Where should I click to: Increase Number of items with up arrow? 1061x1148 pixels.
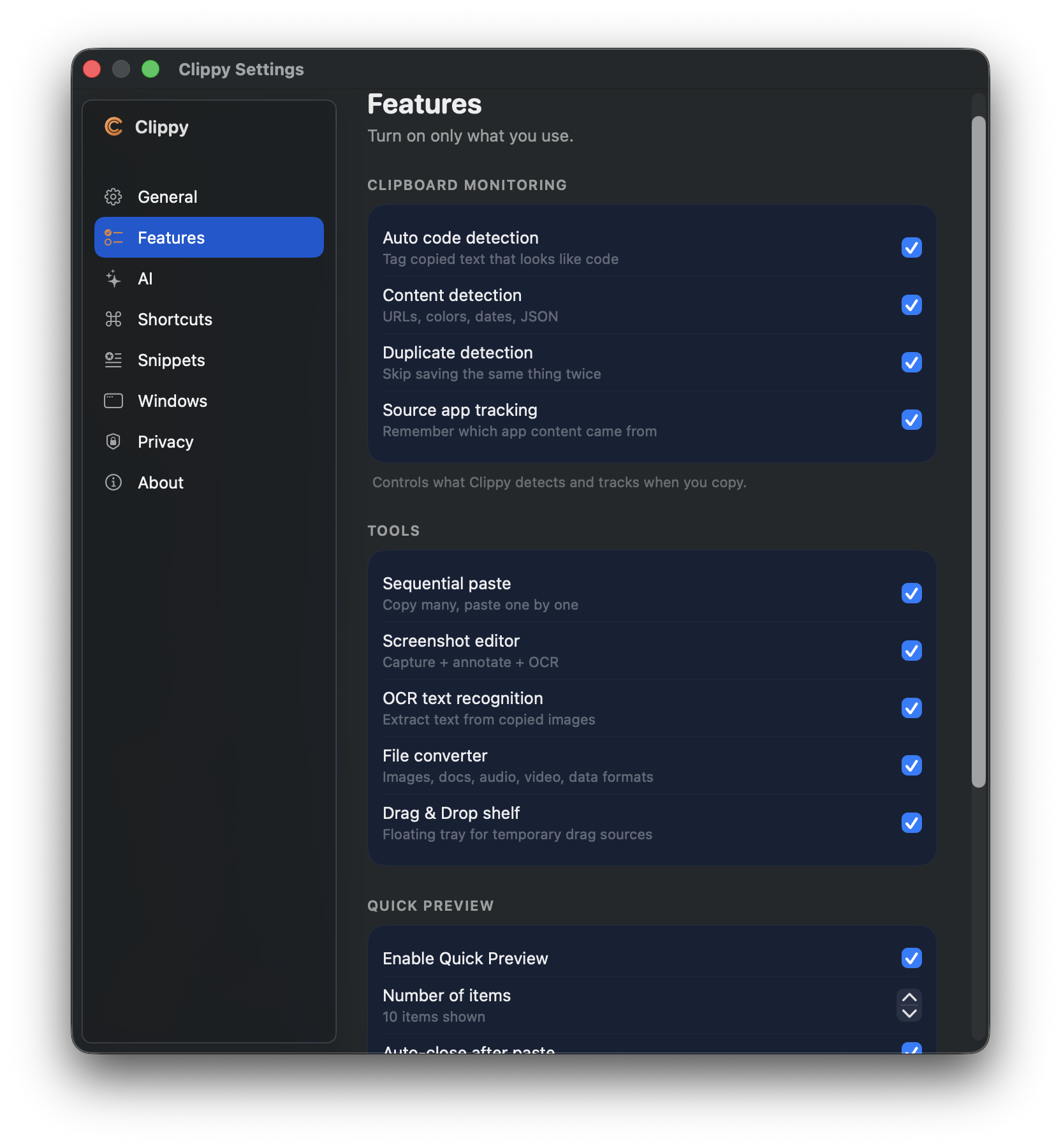click(x=910, y=997)
